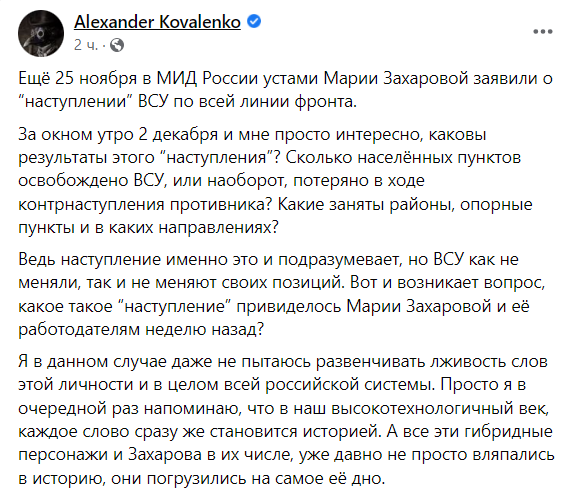Click the paragraph starting 'Ещё 25 ноября'

(x=286, y=90)
